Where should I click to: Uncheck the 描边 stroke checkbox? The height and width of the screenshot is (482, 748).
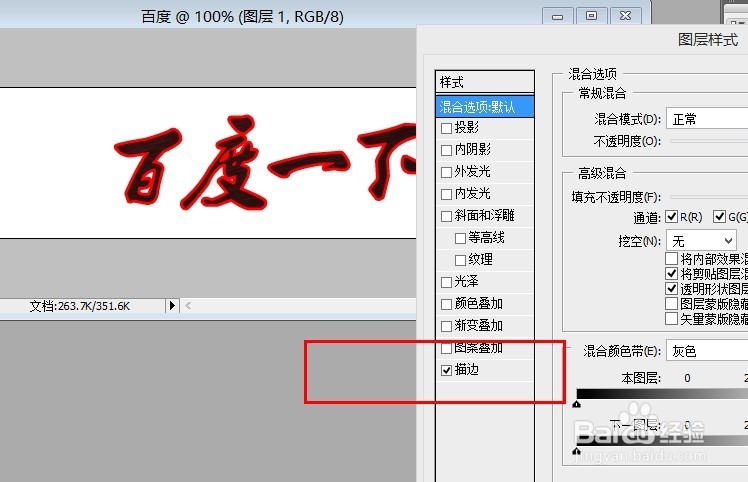(x=447, y=370)
